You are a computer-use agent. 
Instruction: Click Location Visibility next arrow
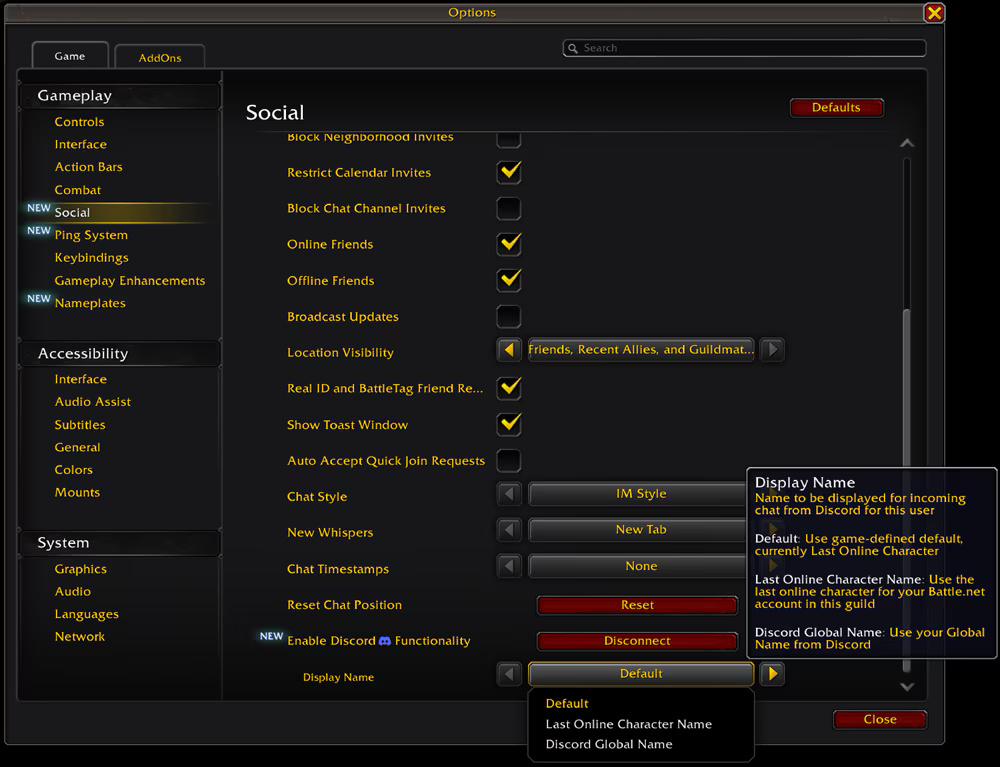pos(772,350)
